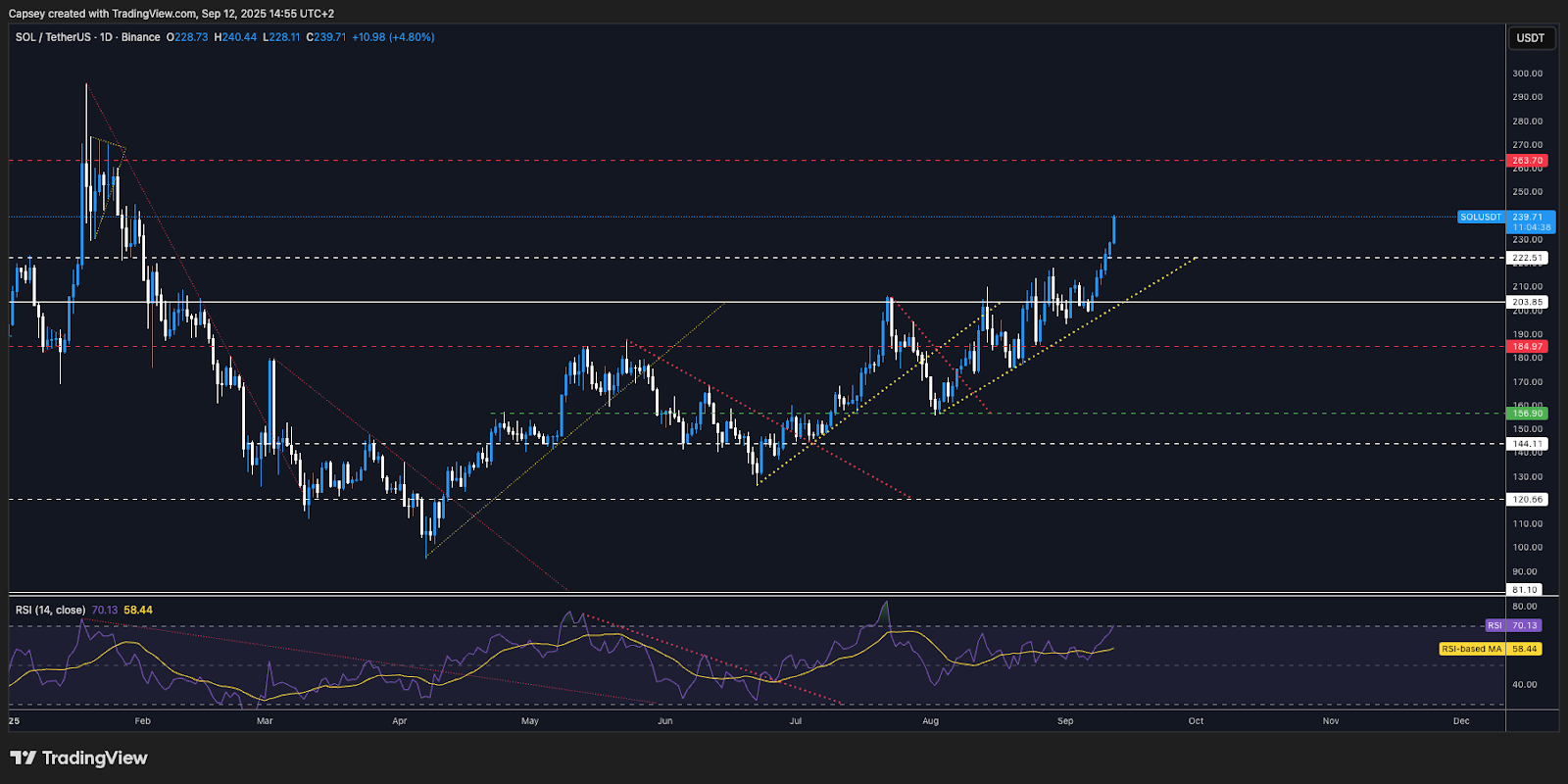Click the SOLUSDT current price tag

click(1480, 217)
